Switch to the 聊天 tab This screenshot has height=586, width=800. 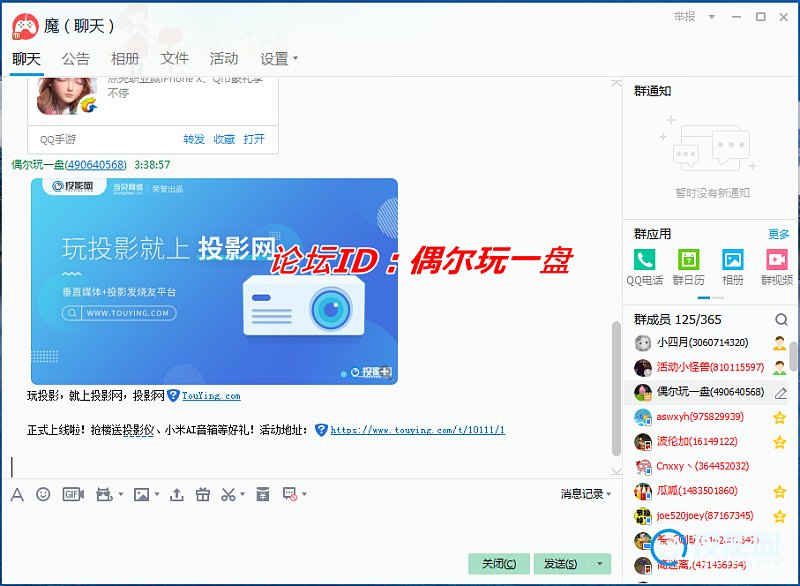click(x=27, y=59)
